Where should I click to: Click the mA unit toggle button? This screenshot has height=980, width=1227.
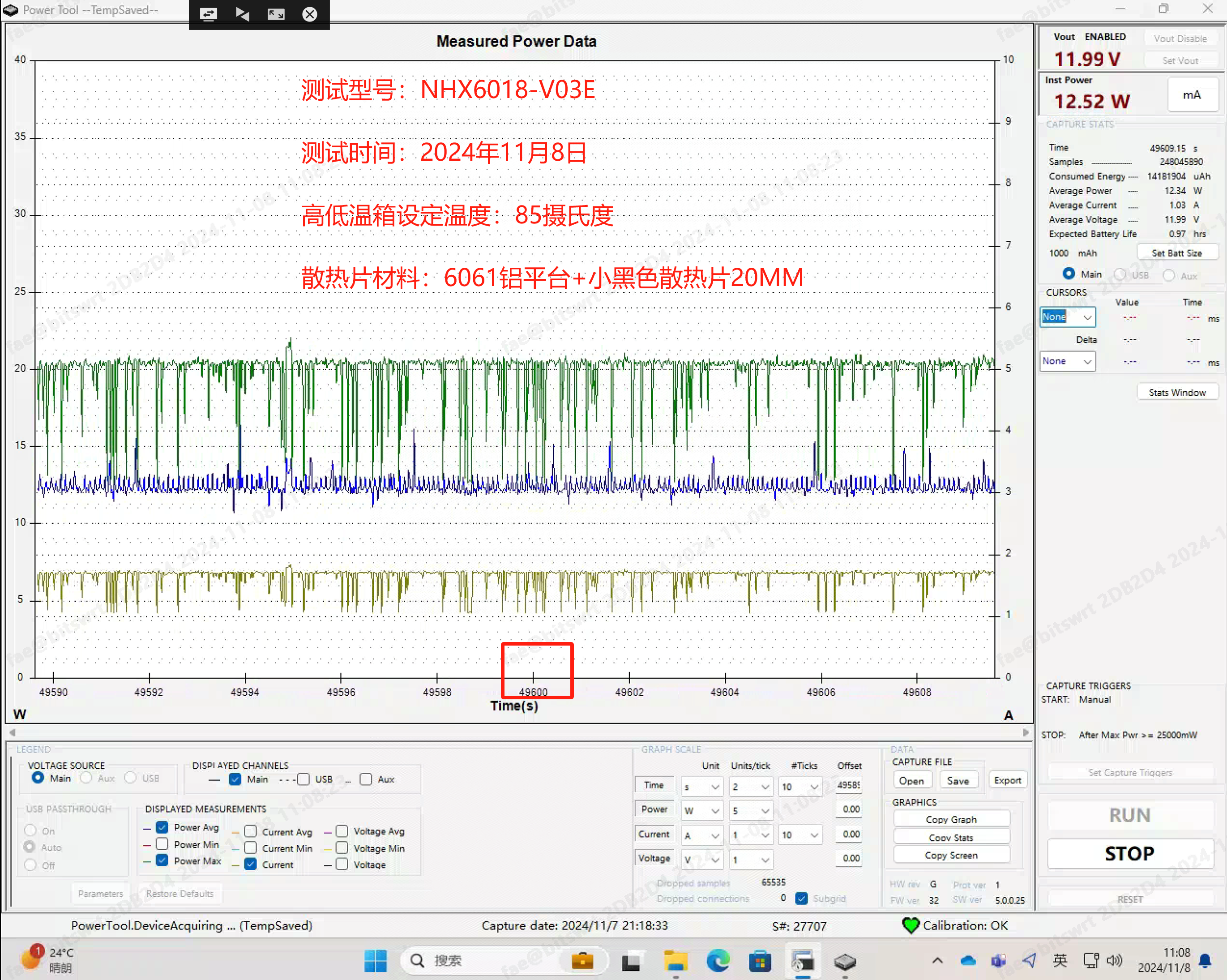click(1192, 94)
